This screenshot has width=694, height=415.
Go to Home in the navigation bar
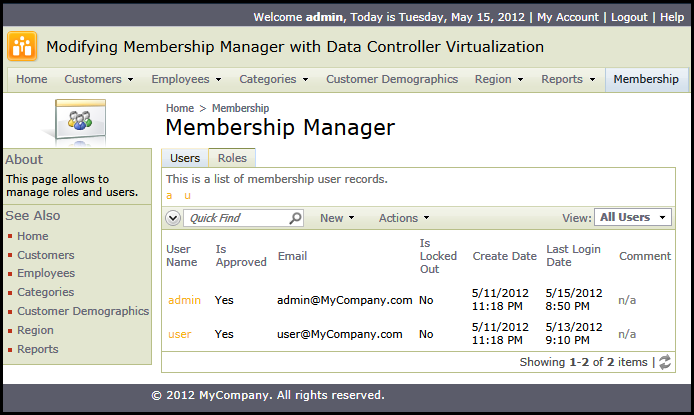tap(32, 79)
